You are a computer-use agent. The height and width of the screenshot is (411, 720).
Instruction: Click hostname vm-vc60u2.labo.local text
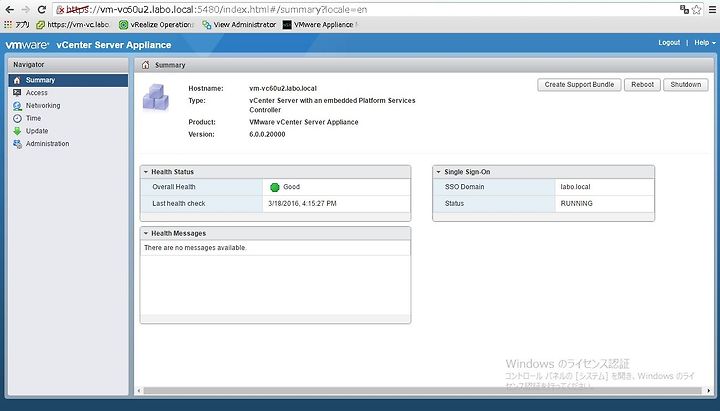[x=283, y=88]
